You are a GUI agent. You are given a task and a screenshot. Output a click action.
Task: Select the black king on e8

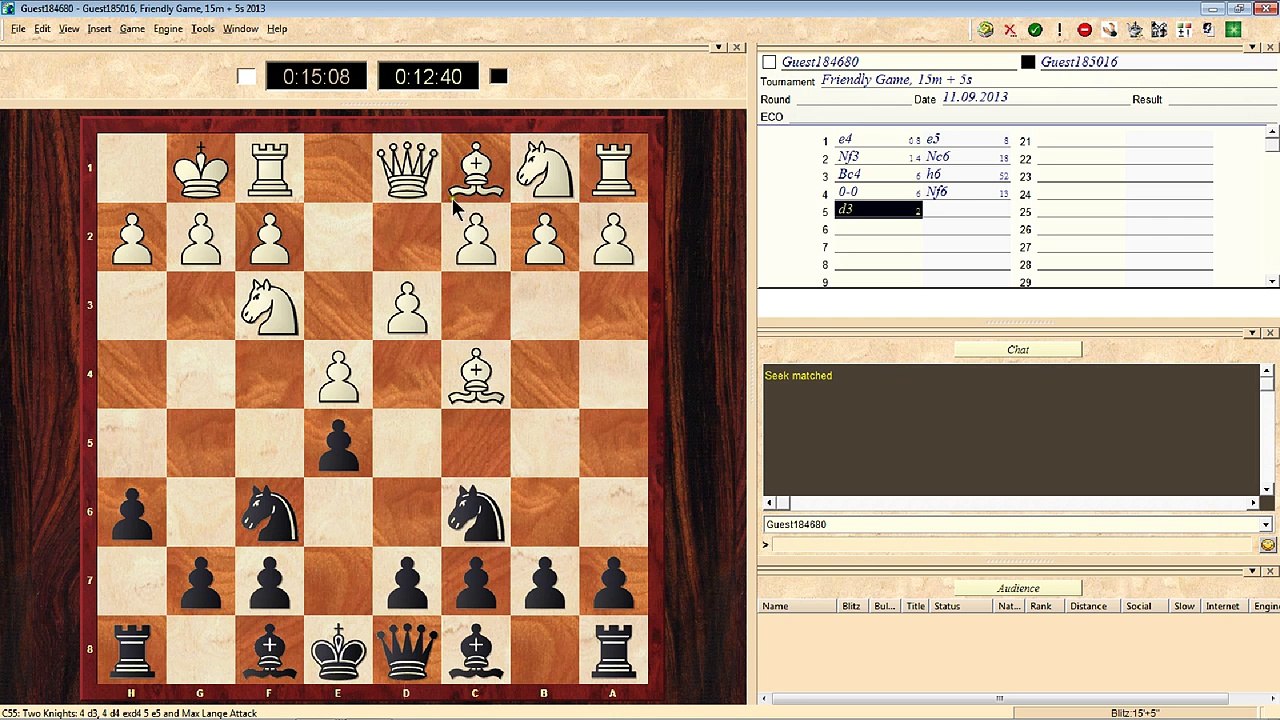point(339,650)
